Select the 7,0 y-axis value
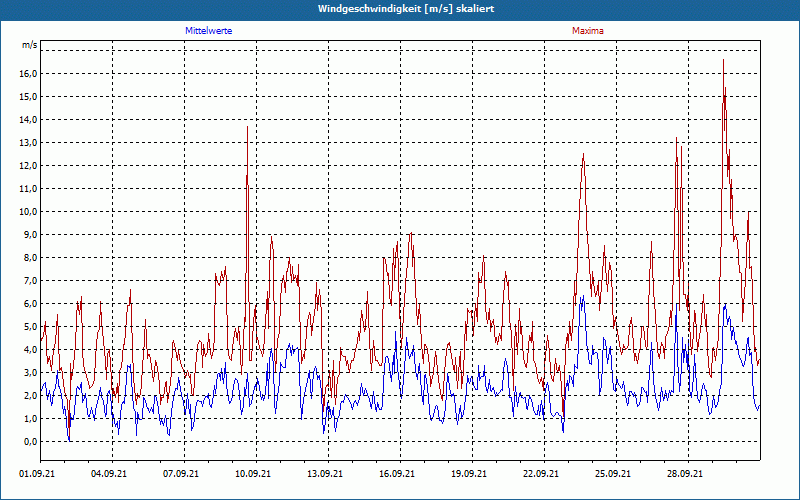Viewport: 800px width, 500px height. 30,280
